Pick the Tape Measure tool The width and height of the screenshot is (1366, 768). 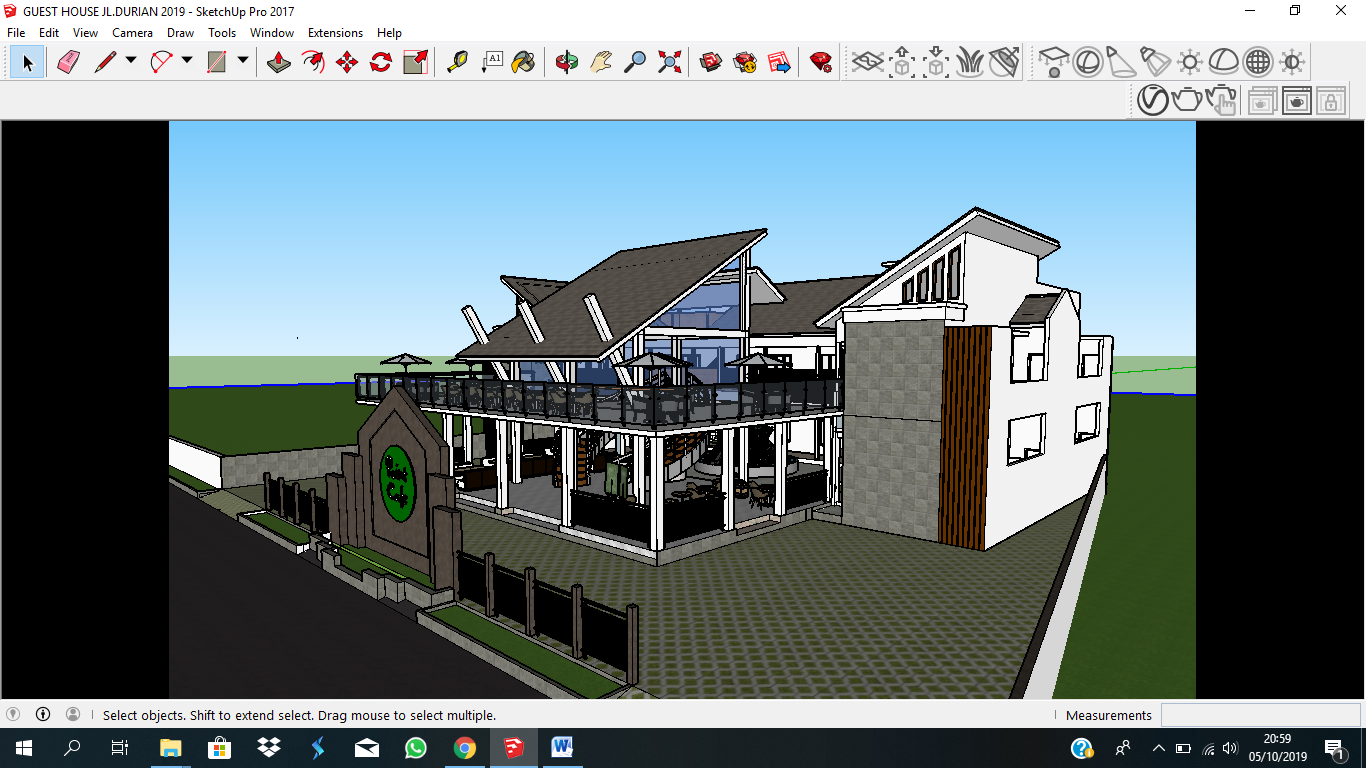(457, 62)
